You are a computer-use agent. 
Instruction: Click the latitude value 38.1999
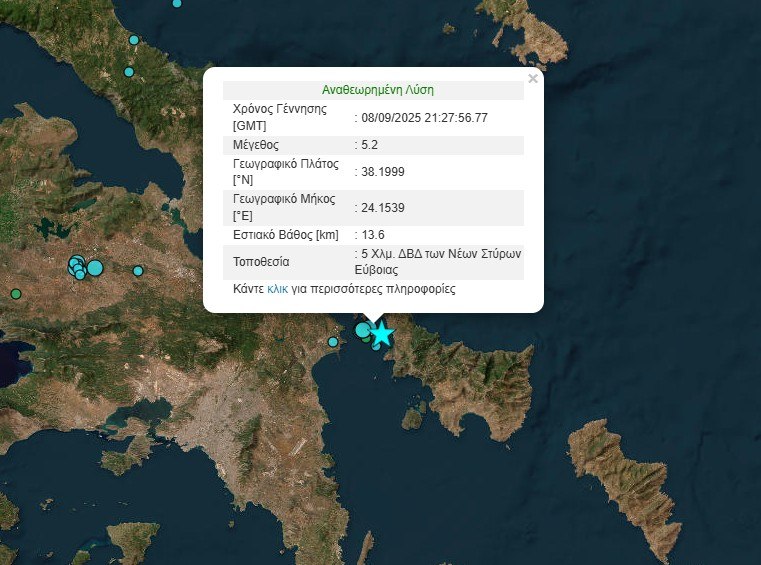383,172
